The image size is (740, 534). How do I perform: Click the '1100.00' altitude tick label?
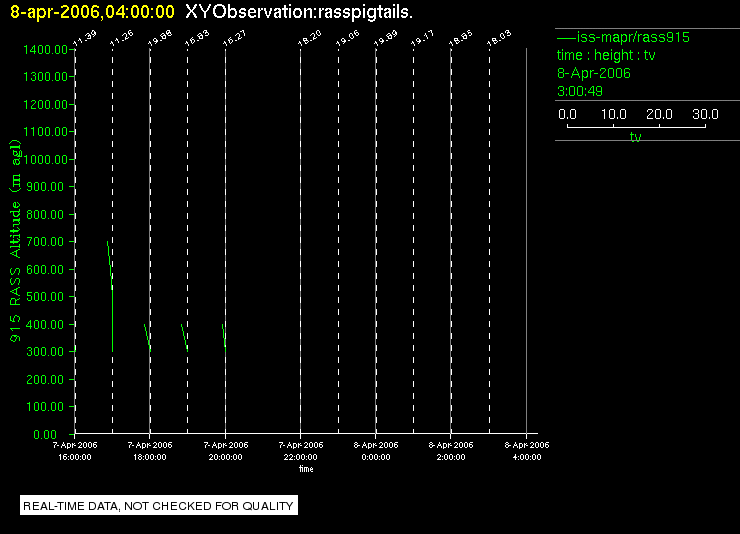pyautogui.click(x=45, y=132)
